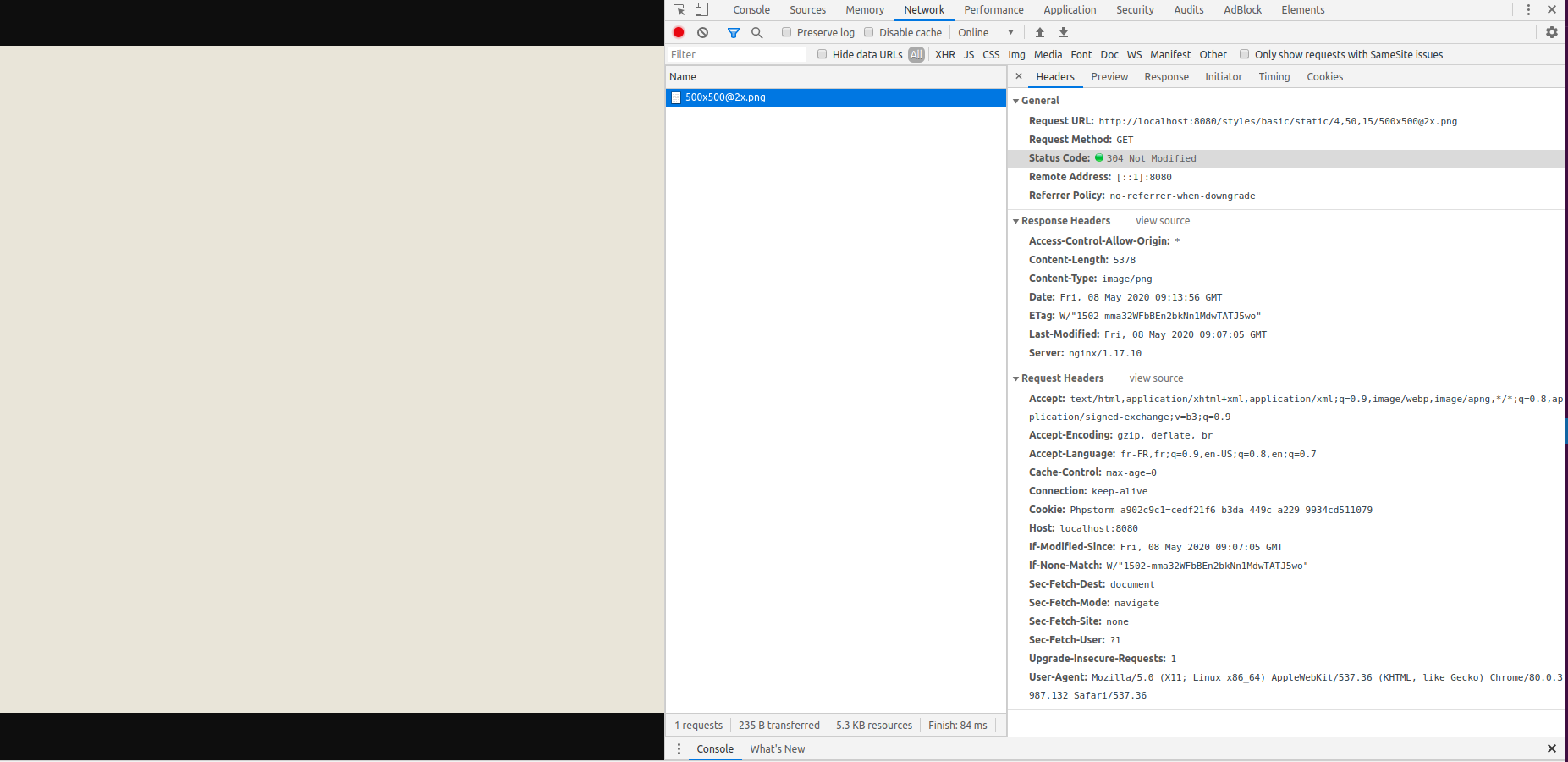Open DevTools settings gear

tap(1552, 32)
